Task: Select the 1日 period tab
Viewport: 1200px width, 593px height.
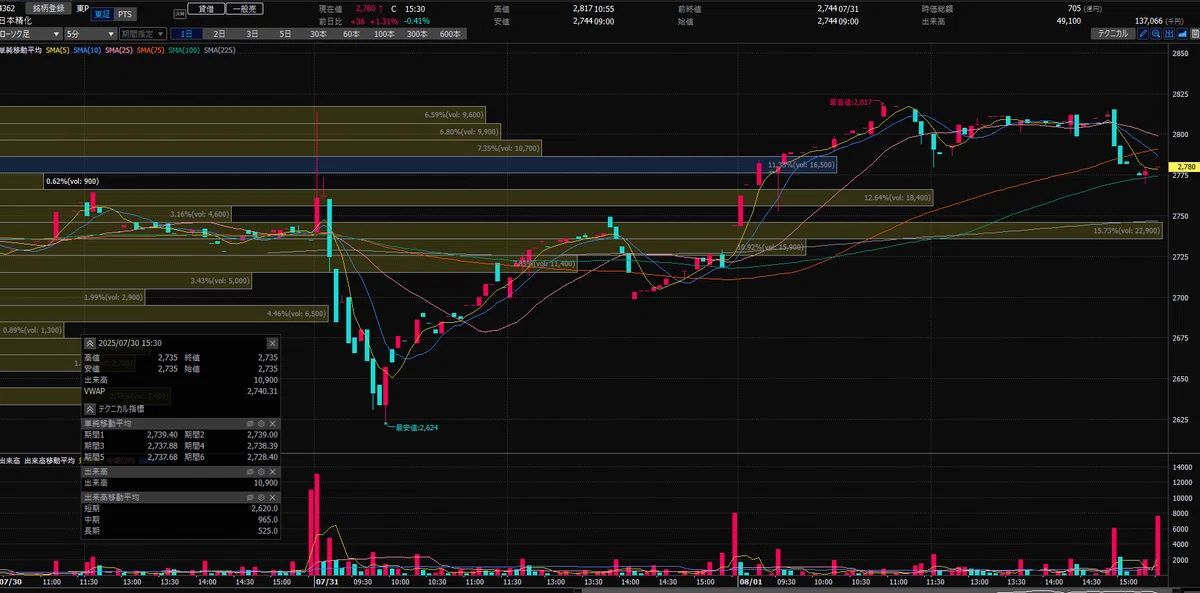Action: point(187,34)
